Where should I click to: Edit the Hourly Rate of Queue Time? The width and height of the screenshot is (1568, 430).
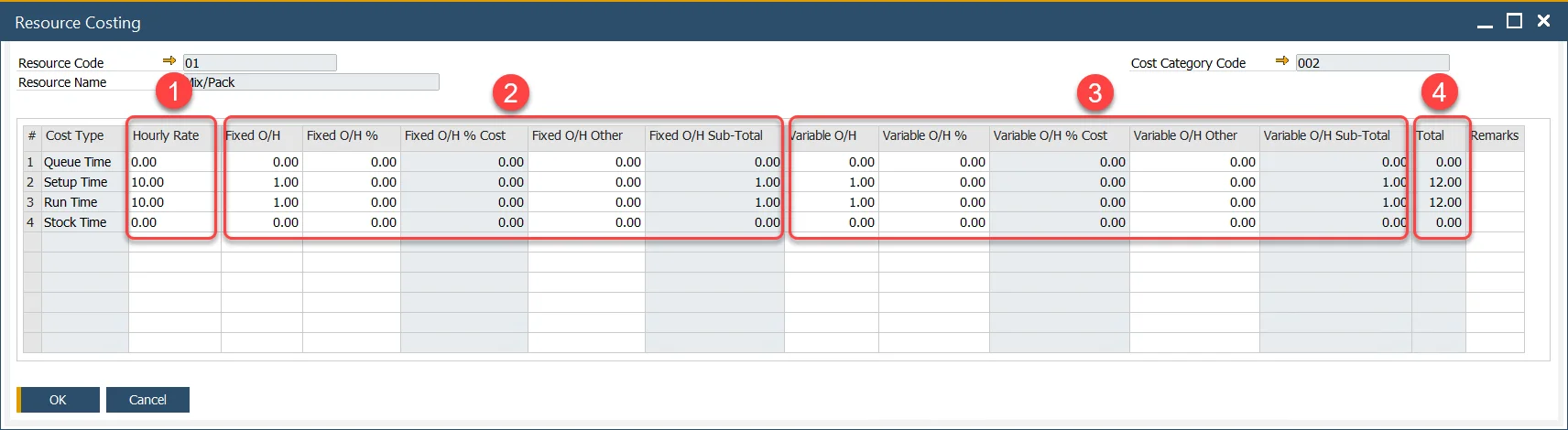174,162
